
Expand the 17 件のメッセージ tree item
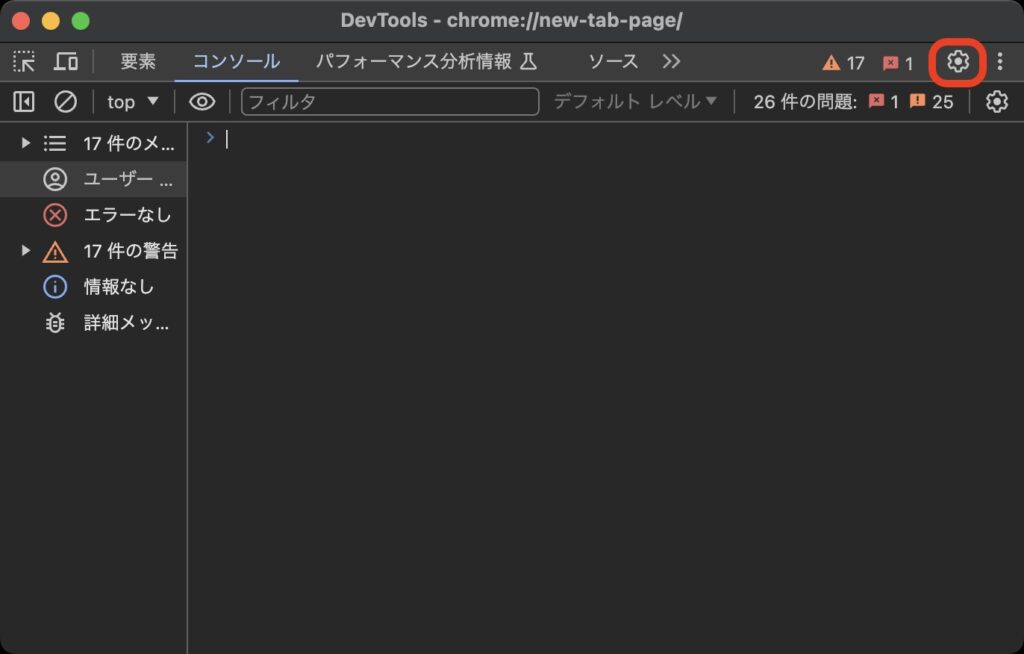26,144
